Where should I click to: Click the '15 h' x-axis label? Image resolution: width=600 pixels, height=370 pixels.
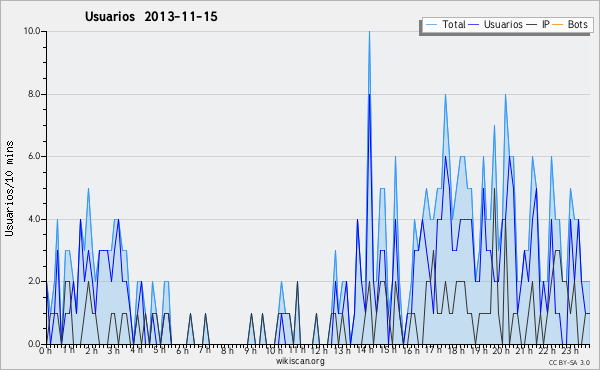tap(388, 350)
